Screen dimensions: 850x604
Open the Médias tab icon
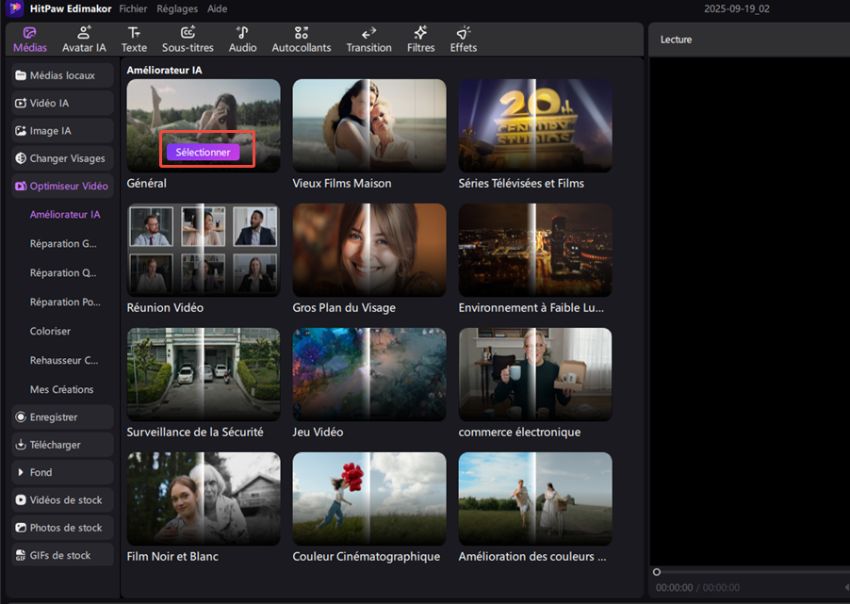coord(30,33)
